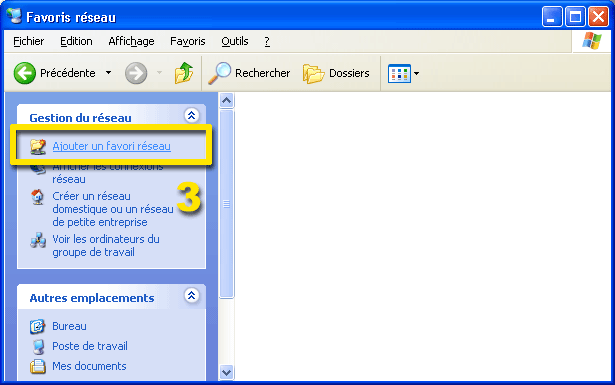Click the grey forward arrow button
The height and width of the screenshot is (385, 615).
136,73
